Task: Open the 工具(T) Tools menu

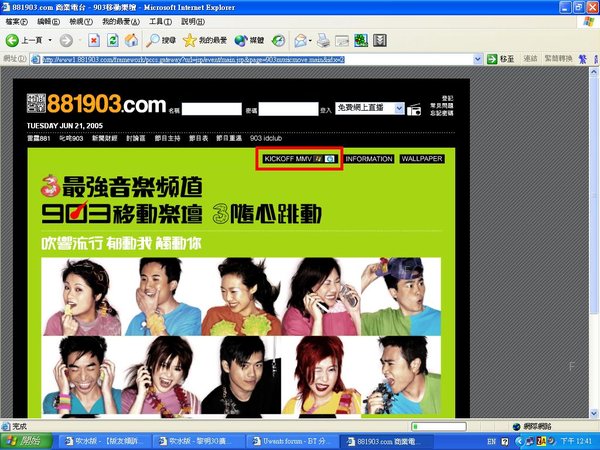Action: [160, 22]
